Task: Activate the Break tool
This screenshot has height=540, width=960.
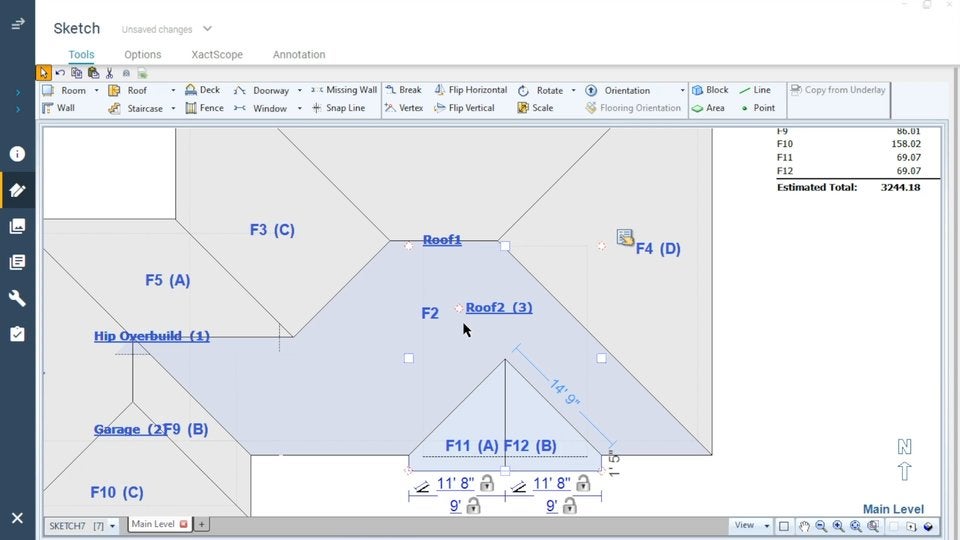Action: (x=403, y=90)
